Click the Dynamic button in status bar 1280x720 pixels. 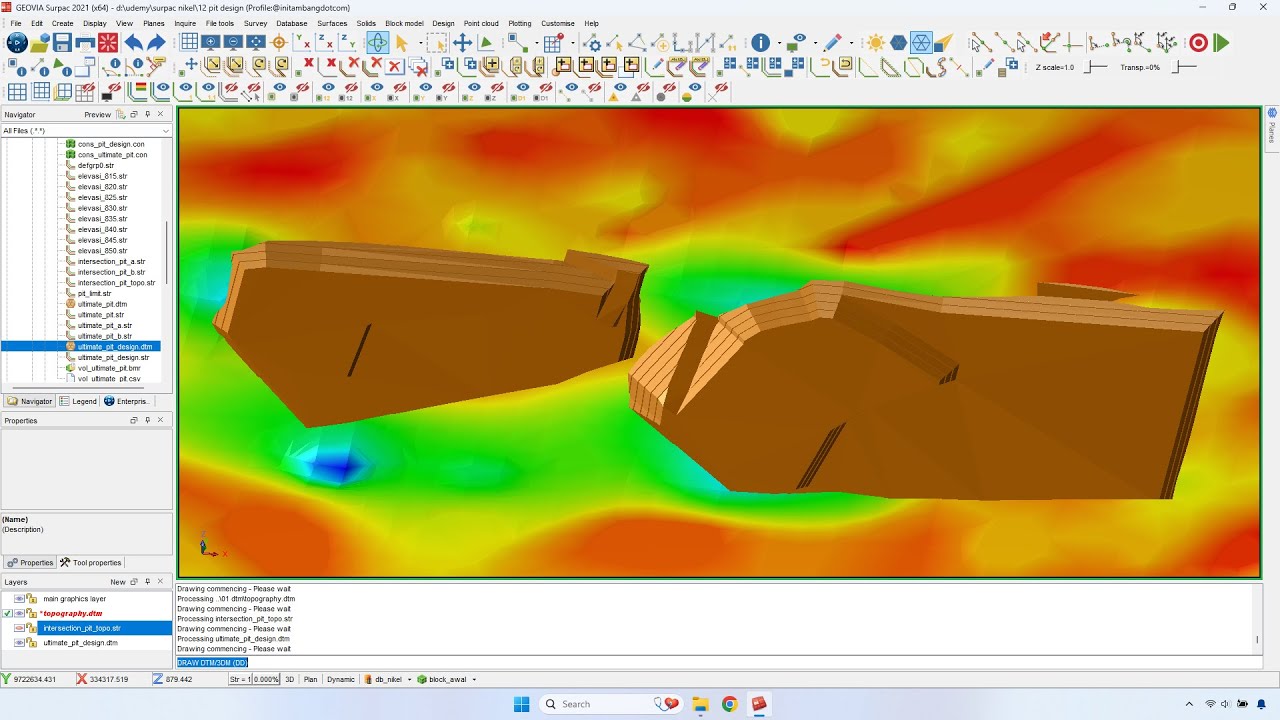pyautogui.click(x=341, y=680)
